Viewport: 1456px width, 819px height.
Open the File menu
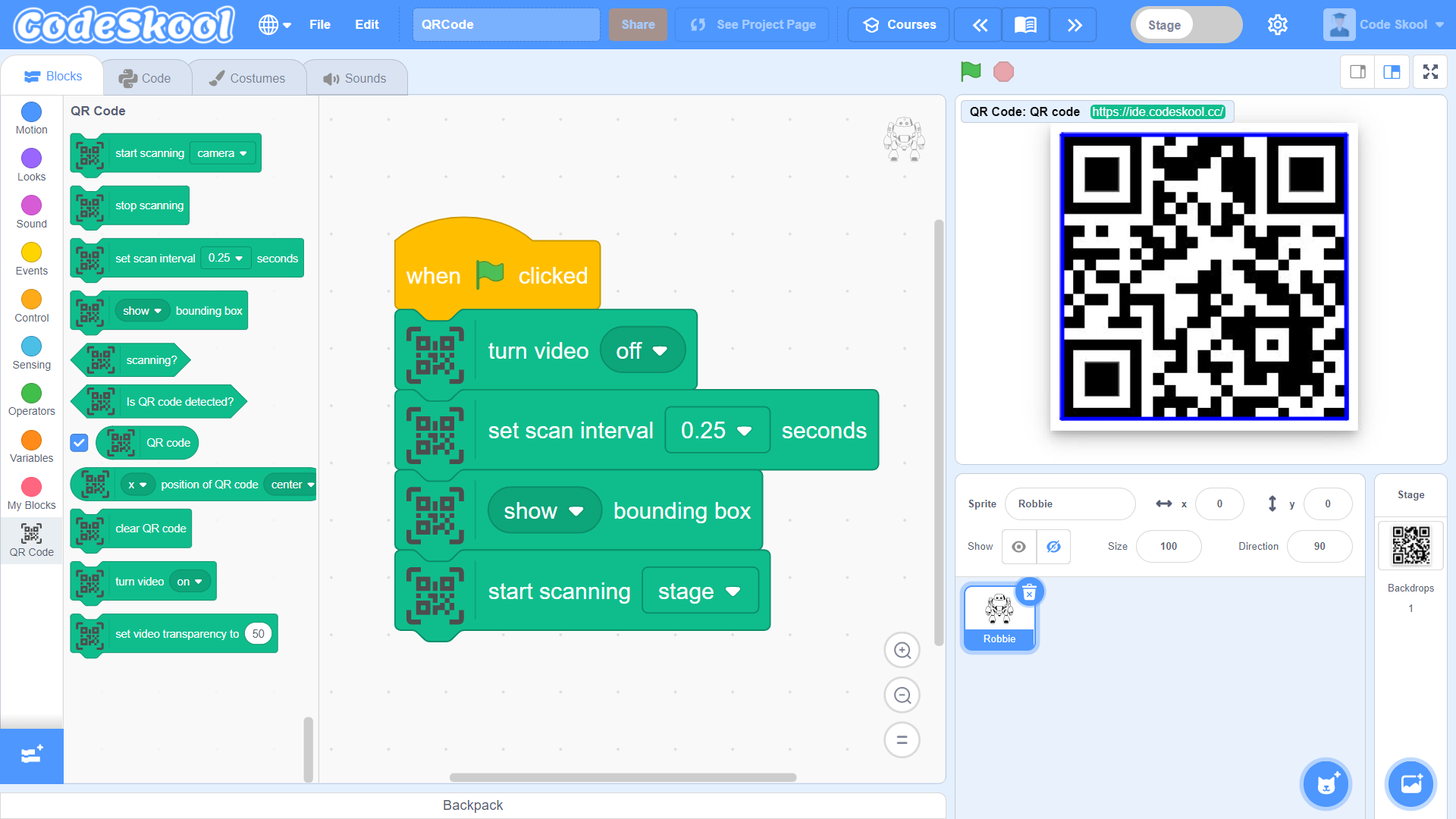pos(319,24)
